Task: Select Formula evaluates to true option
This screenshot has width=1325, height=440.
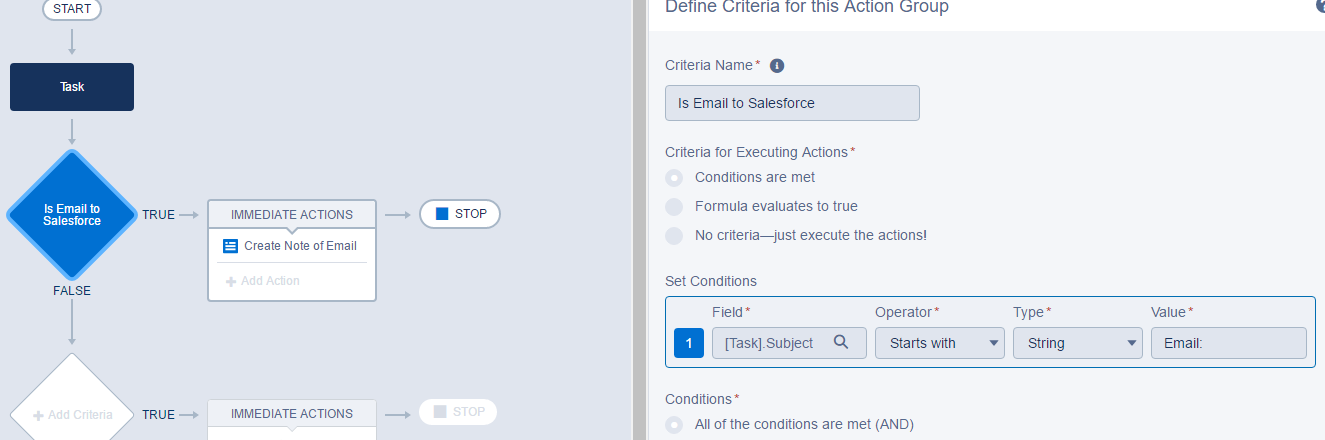Action: [x=675, y=207]
